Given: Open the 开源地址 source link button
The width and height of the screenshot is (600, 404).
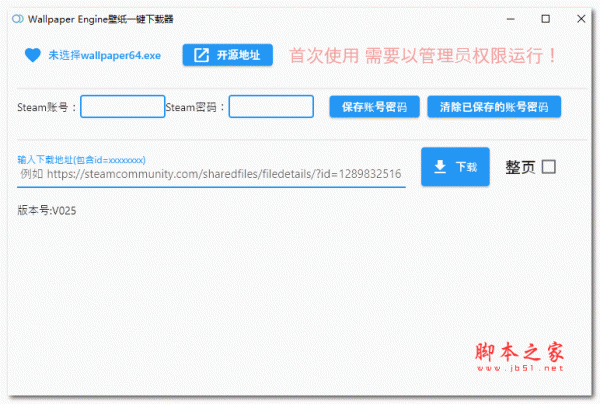Looking at the screenshot, I should [228, 55].
